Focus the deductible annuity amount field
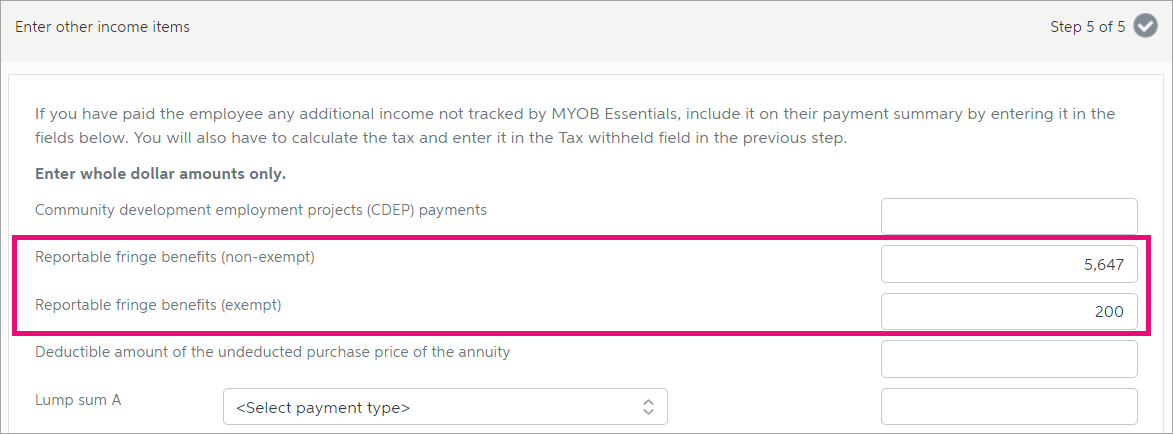The width and height of the screenshot is (1173, 434). [1009, 359]
